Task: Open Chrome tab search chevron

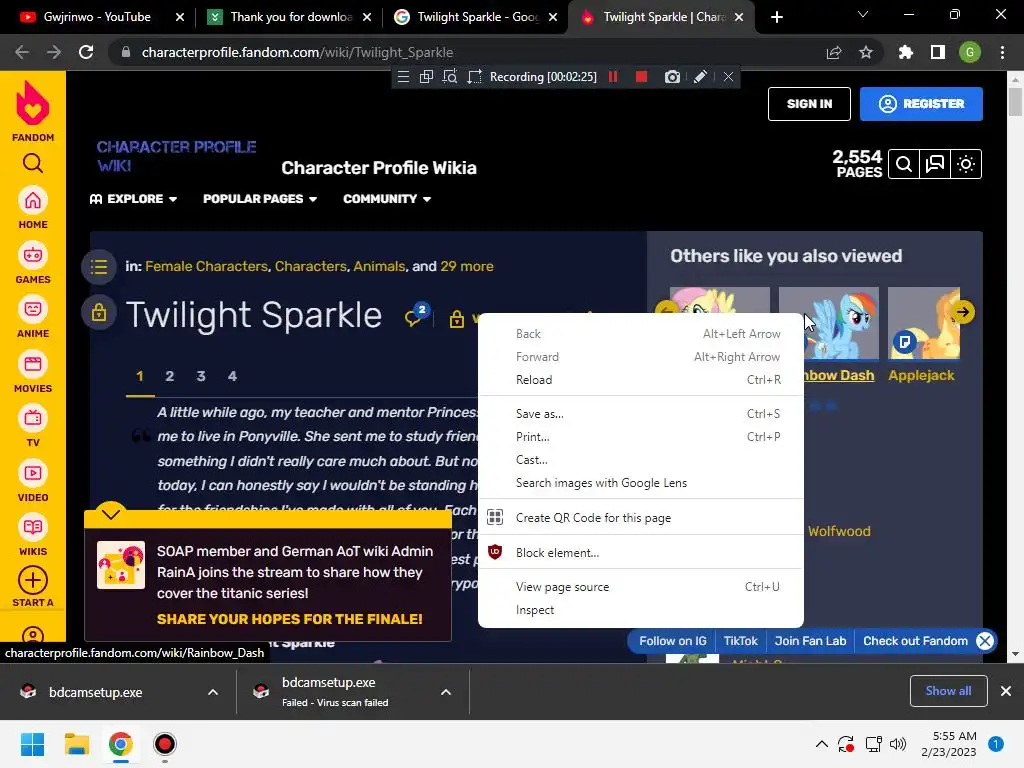Action: (863, 14)
